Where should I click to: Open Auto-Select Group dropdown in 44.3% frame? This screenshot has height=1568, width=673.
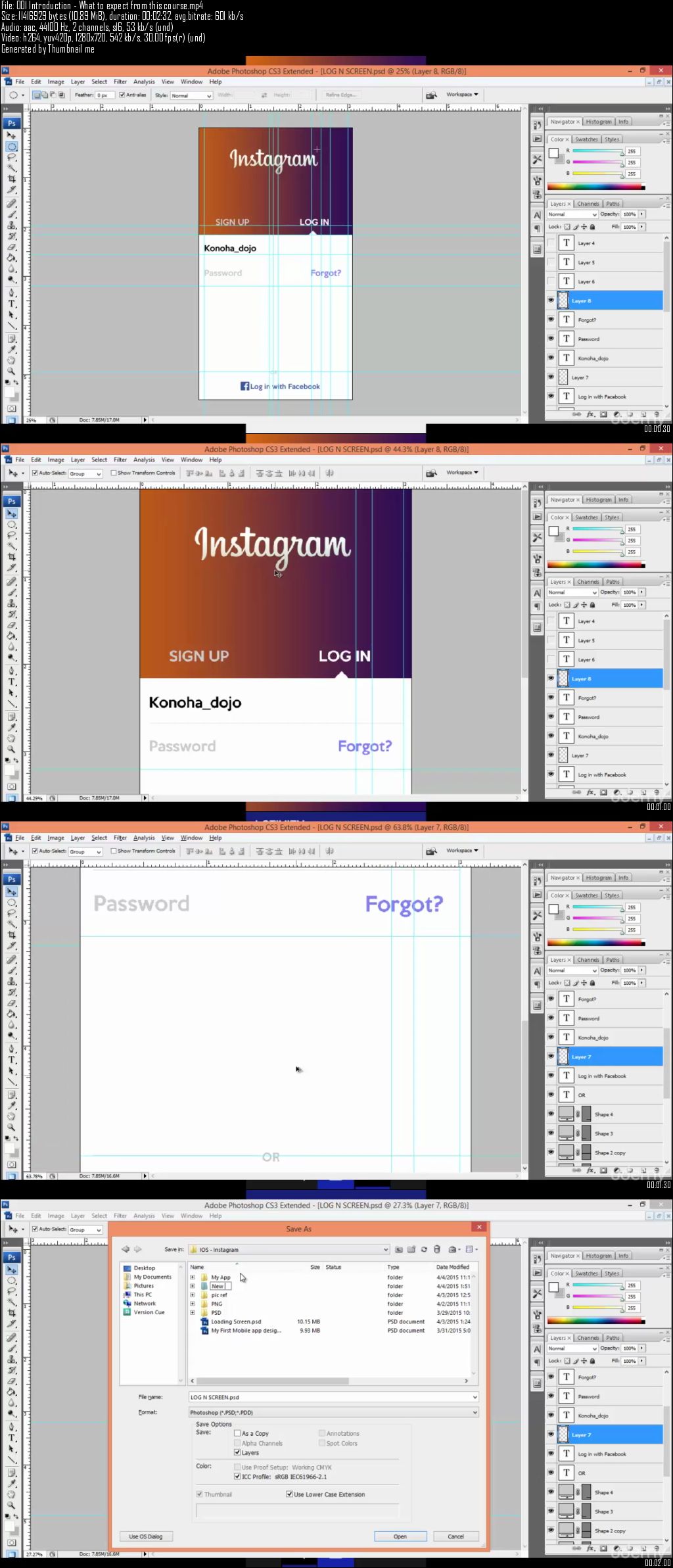tap(85, 473)
